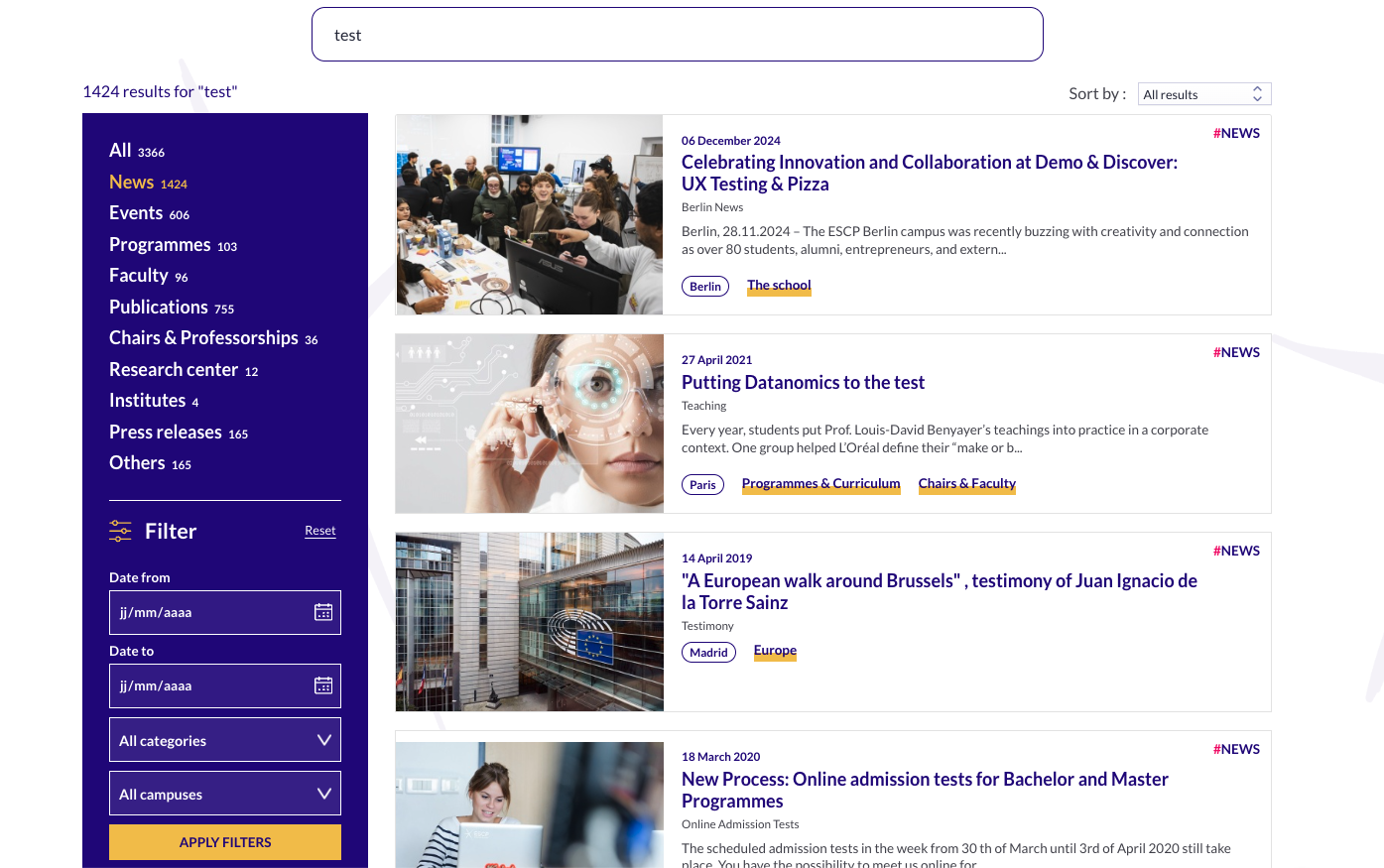Open Putting Datanomics to the test article
1384x868 pixels.
[x=803, y=382]
